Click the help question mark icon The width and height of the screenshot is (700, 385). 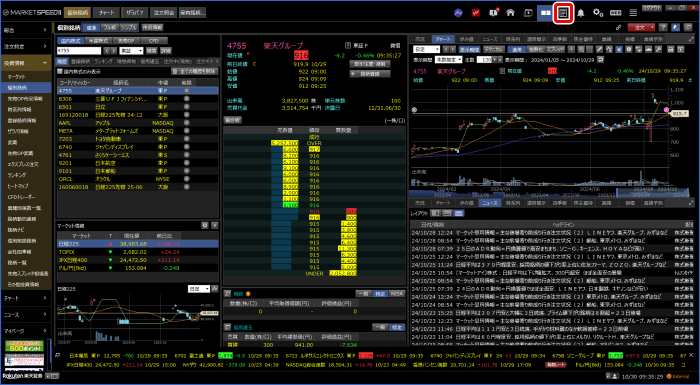(663, 27)
